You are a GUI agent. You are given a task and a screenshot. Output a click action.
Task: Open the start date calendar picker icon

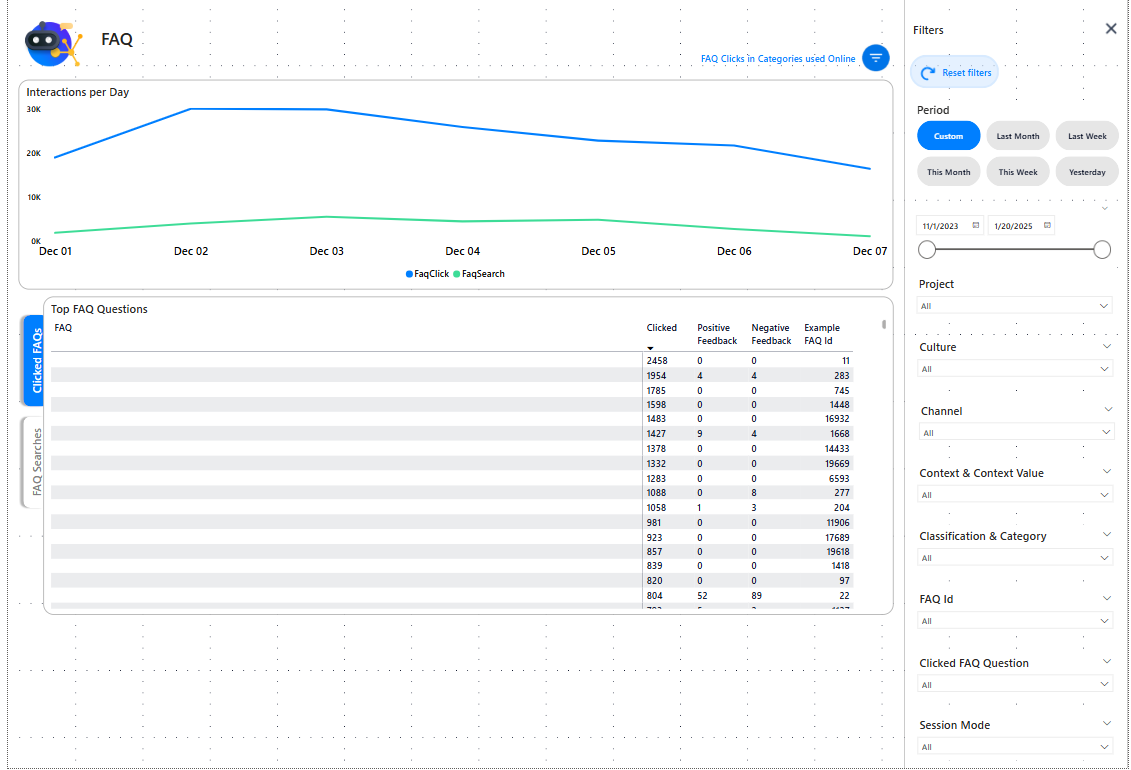(975, 226)
